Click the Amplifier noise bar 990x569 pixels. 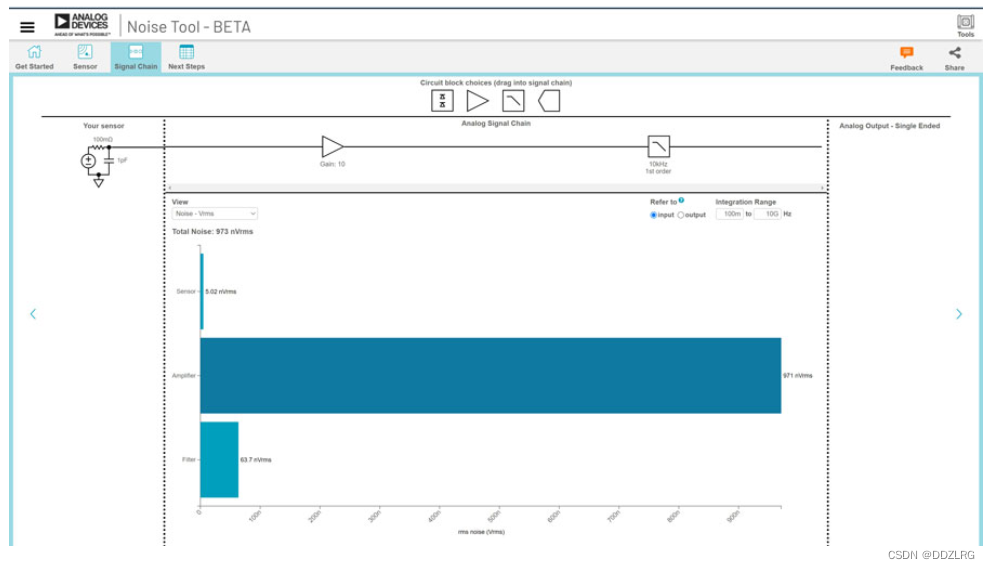click(491, 375)
